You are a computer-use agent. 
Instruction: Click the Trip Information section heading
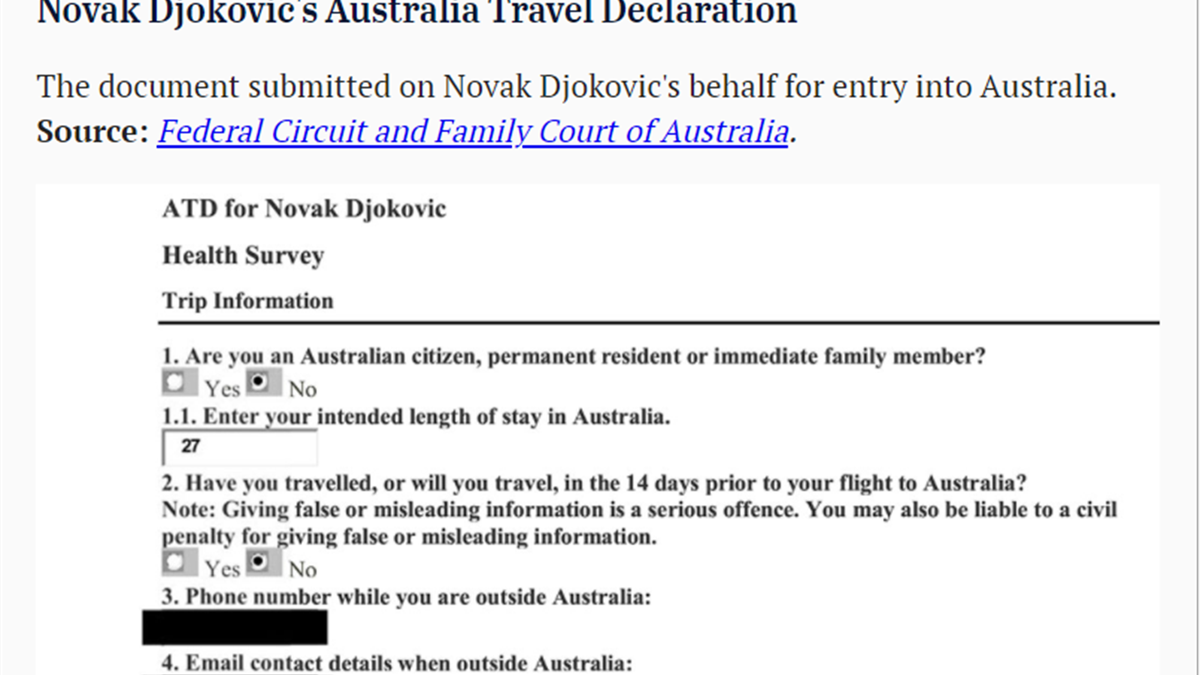(x=248, y=301)
